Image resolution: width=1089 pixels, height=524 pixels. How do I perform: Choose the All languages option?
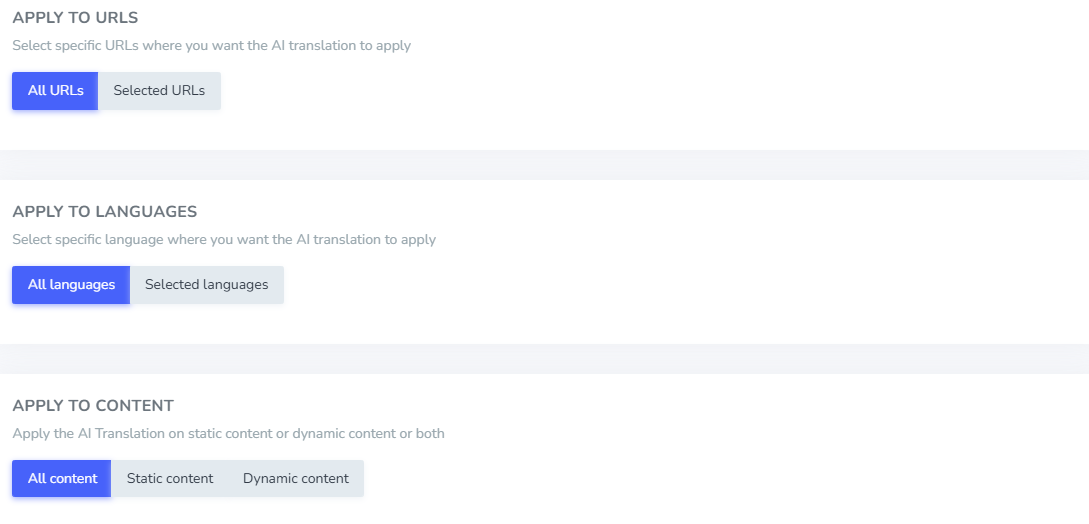coord(71,284)
